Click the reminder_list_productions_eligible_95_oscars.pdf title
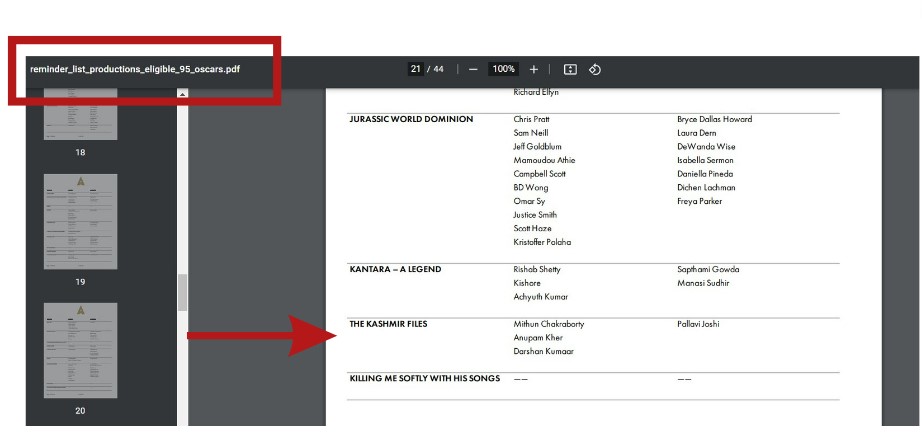922x442 pixels. tap(135, 70)
